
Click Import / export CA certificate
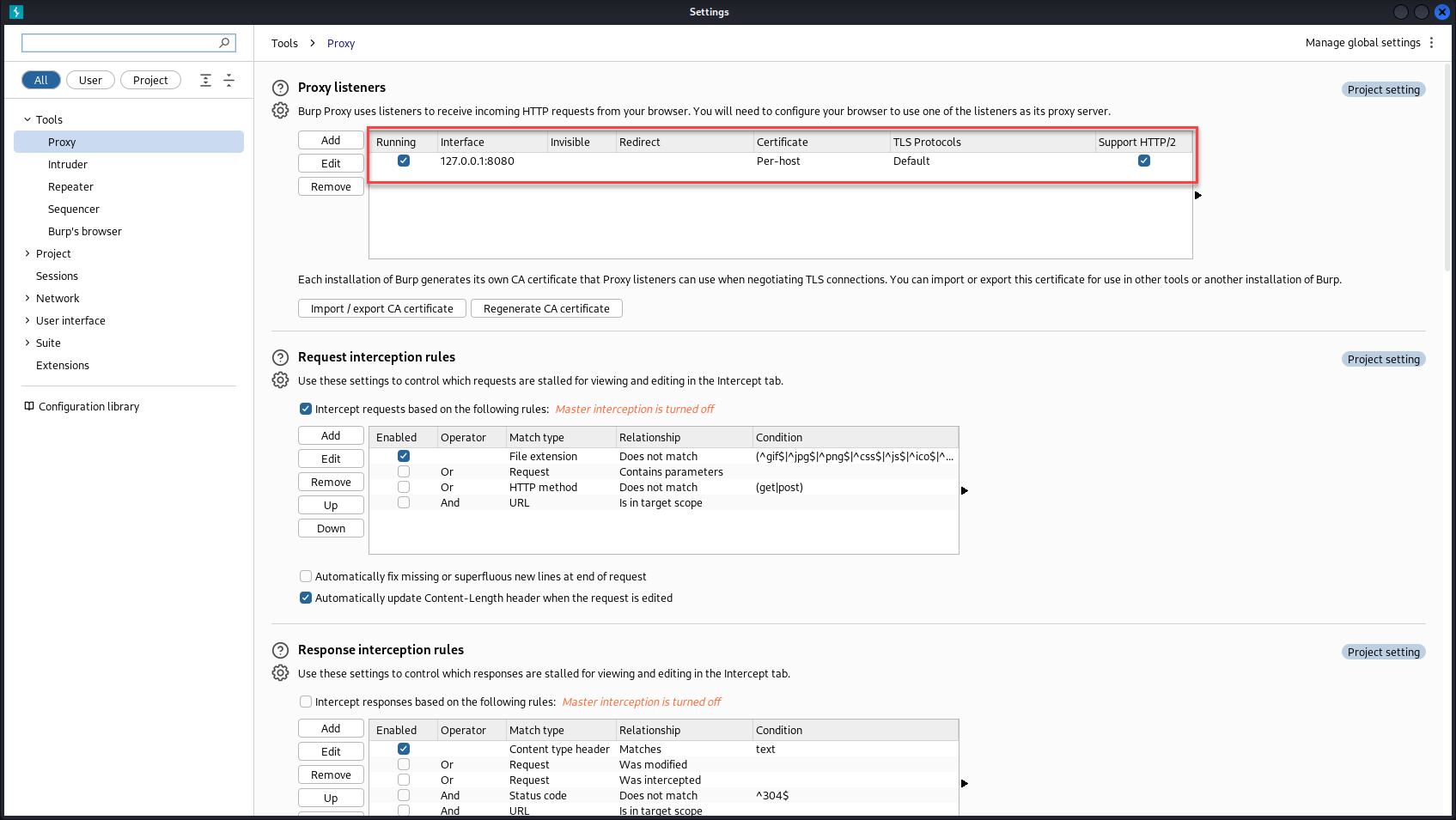381,307
